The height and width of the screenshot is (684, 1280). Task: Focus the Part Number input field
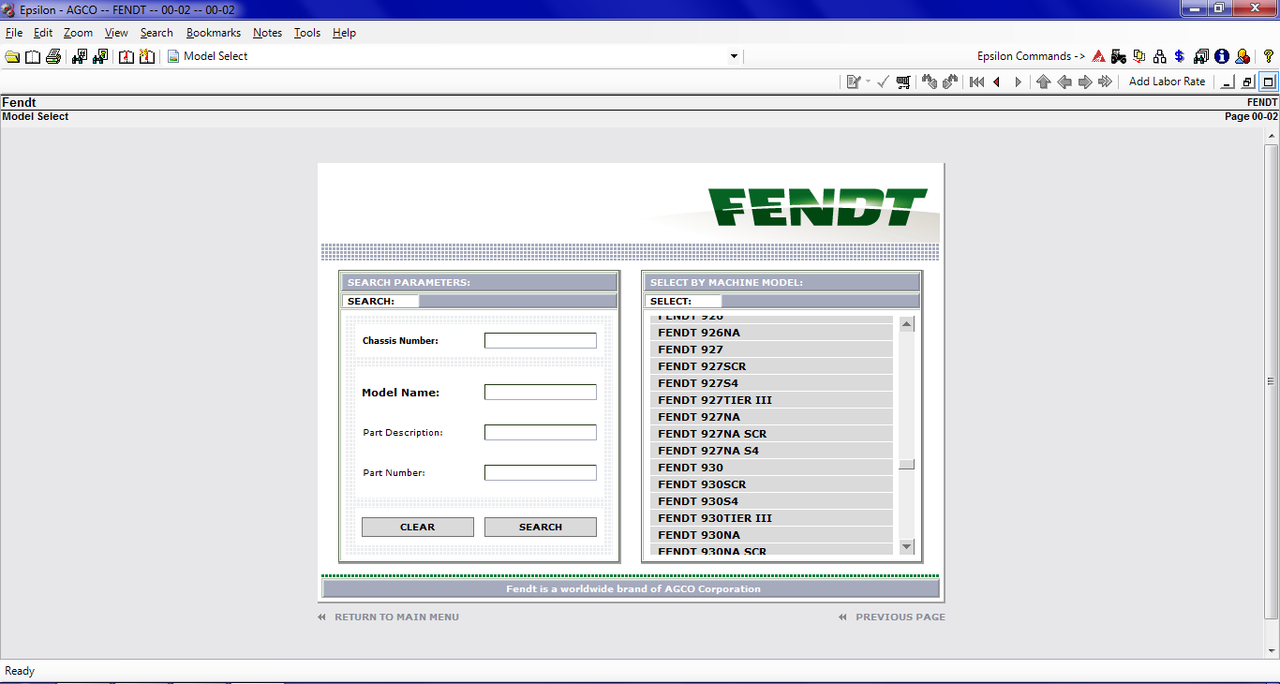541,473
